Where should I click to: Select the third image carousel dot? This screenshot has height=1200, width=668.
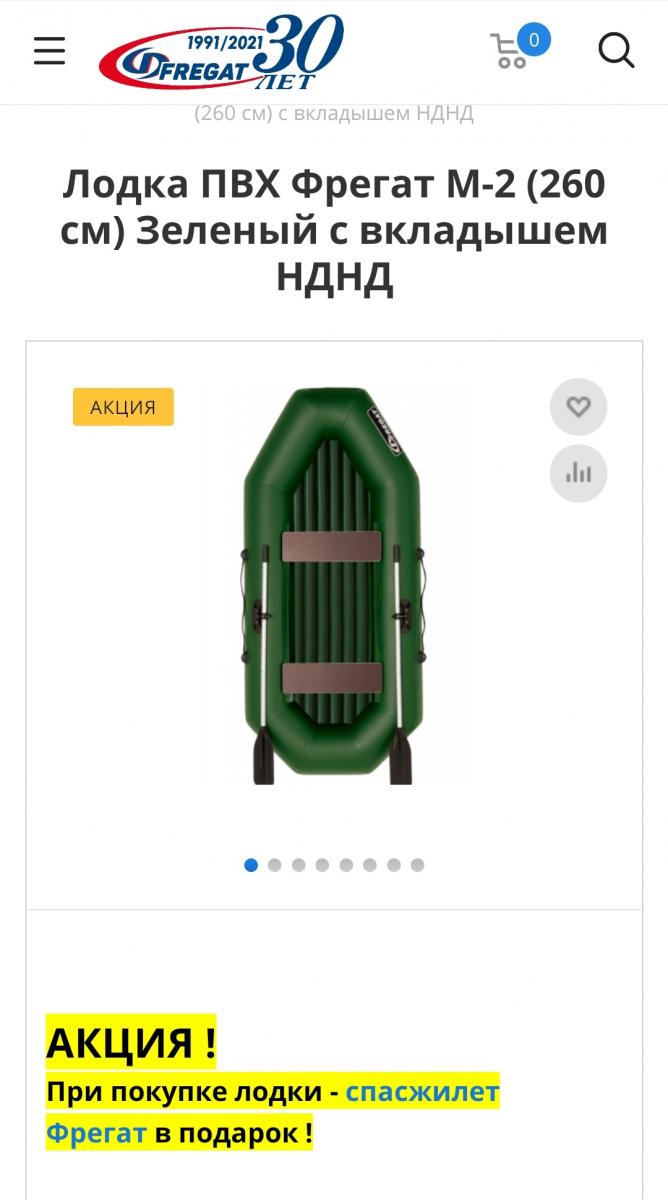[299, 865]
